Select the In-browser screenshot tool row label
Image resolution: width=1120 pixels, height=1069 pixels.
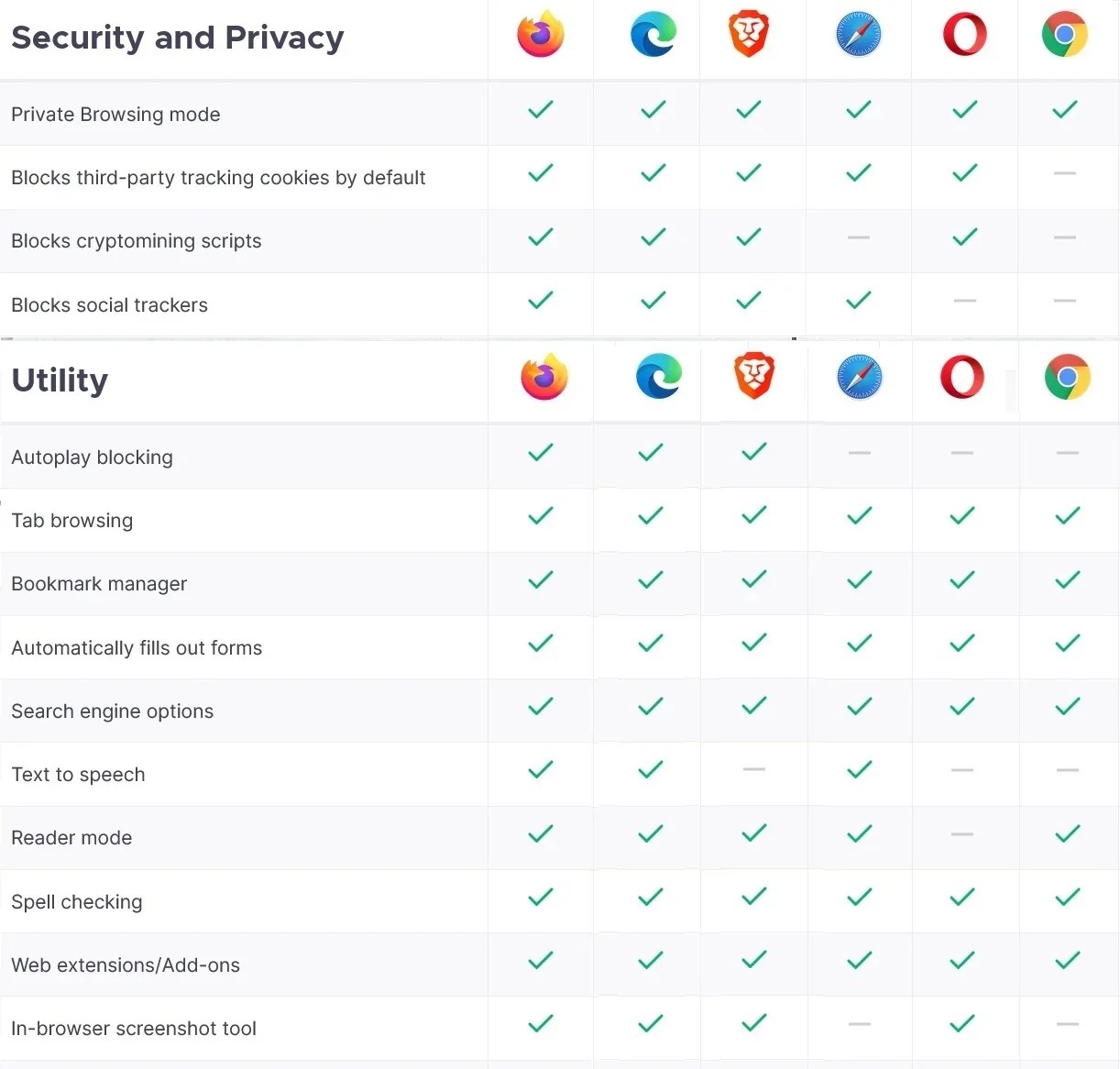pos(134,1029)
